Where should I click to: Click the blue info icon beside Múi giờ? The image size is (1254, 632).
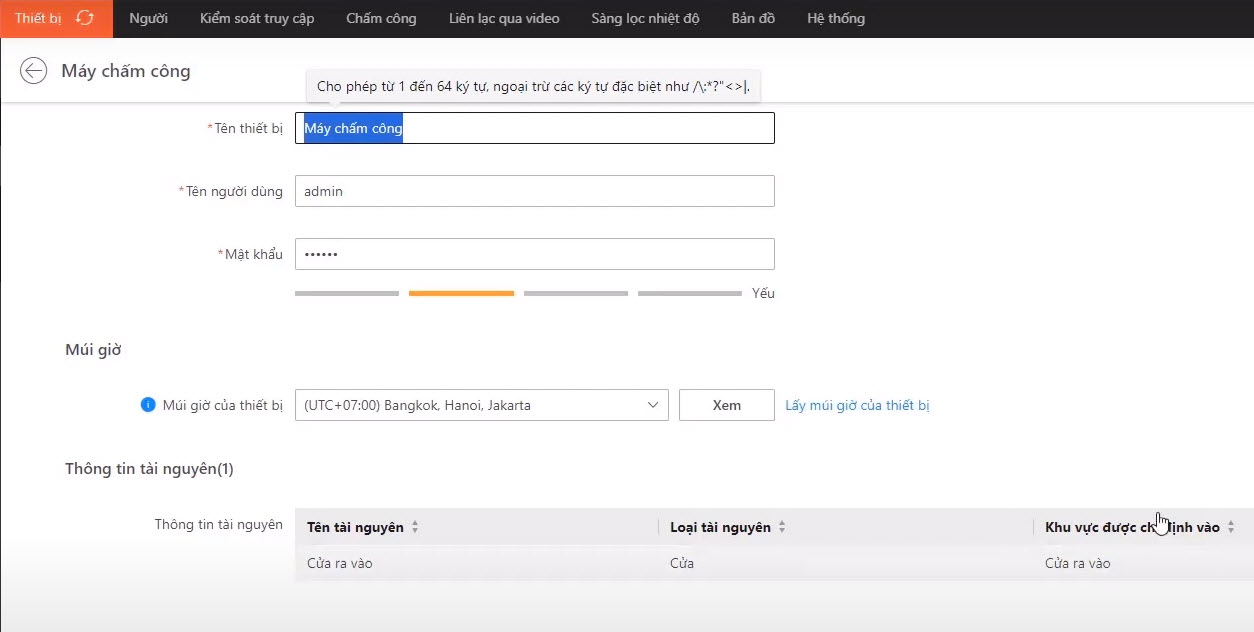click(x=148, y=405)
